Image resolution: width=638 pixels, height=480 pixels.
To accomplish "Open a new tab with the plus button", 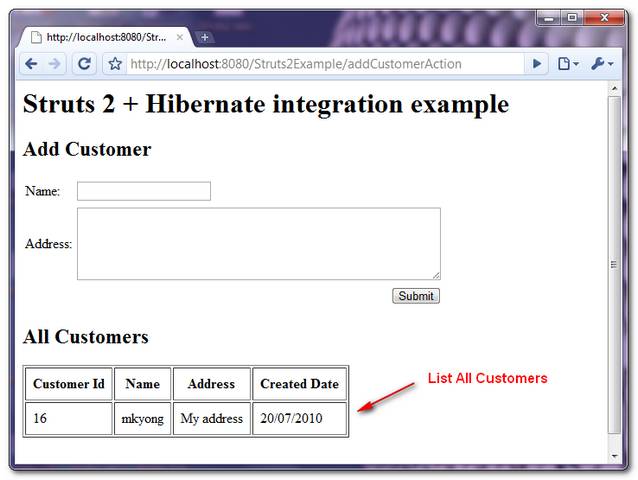I will 205,37.
